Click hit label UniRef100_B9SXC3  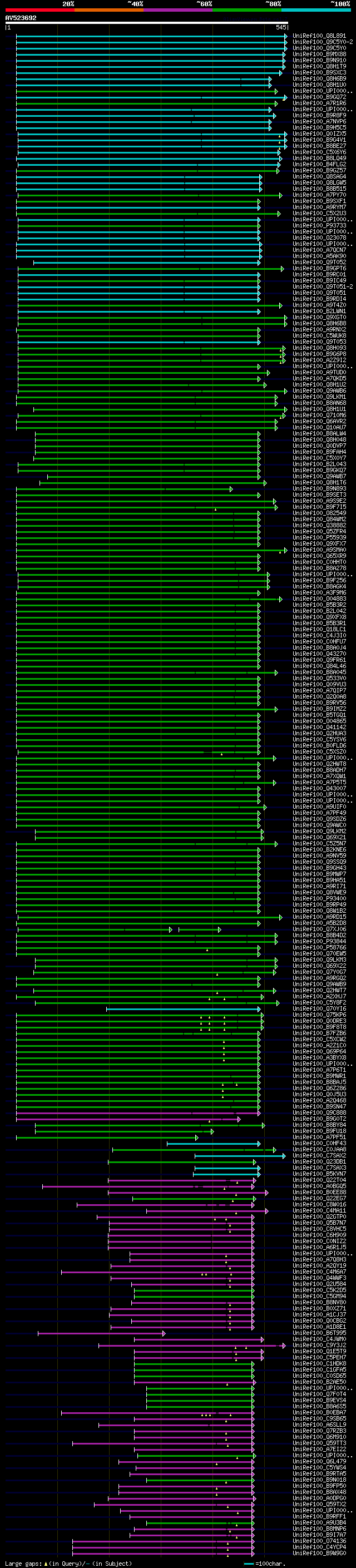(x=319, y=72)
